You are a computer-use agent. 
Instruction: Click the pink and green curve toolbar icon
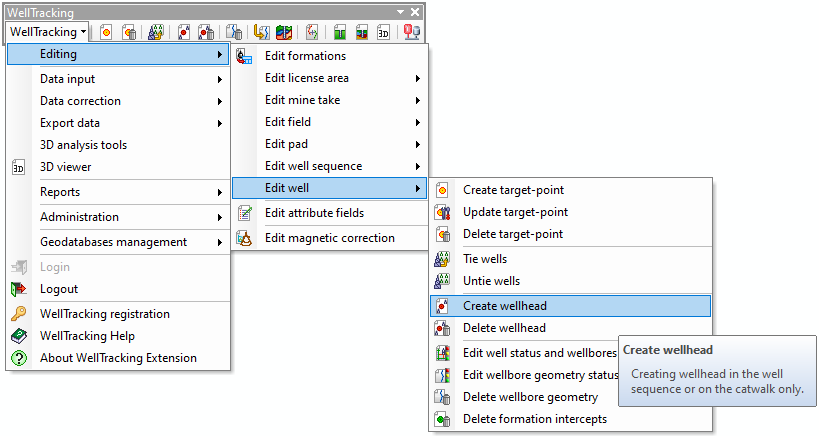tap(312, 32)
